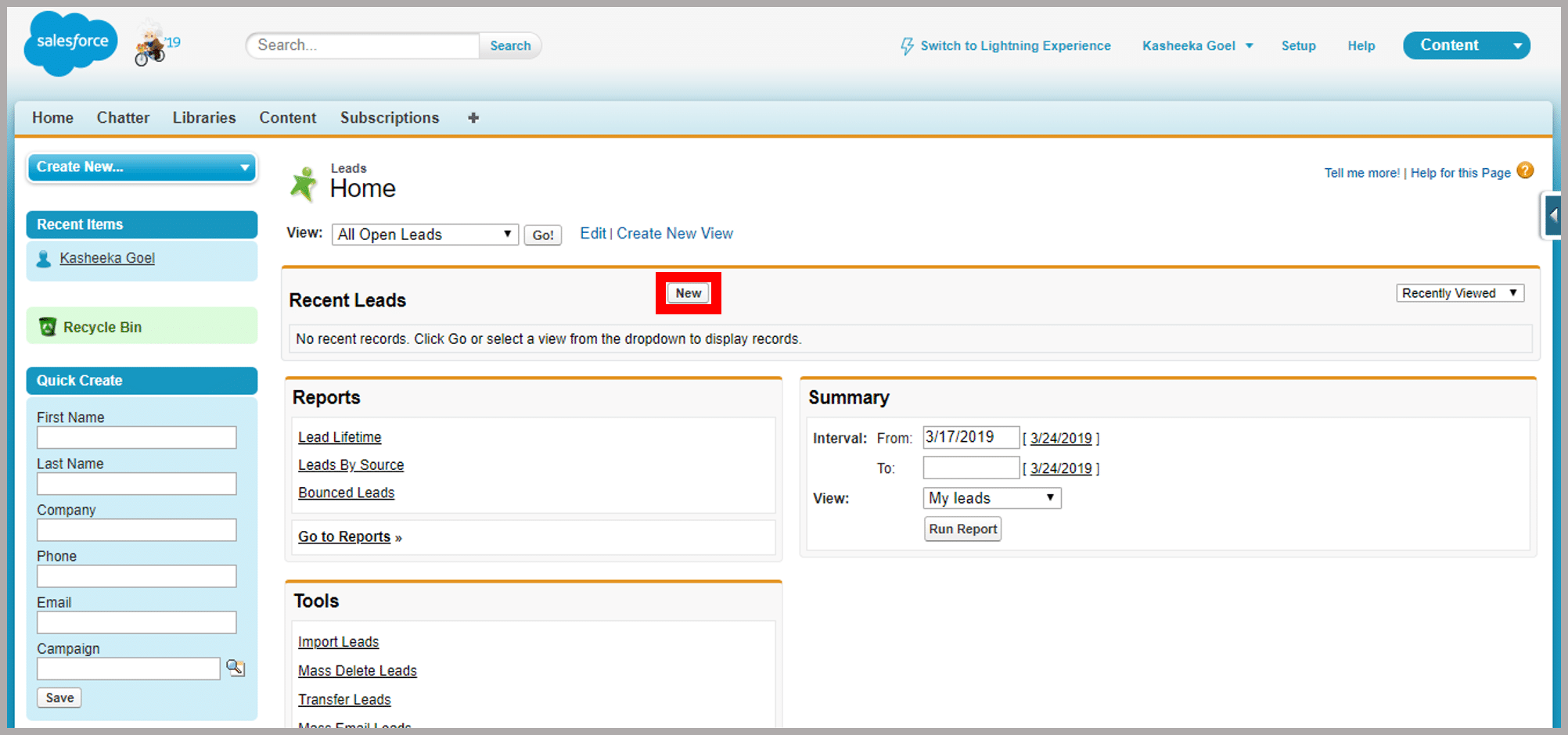Open the Content app menu arrow
The width and height of the screenshot is (1568, 735).
coord(1518,46)
